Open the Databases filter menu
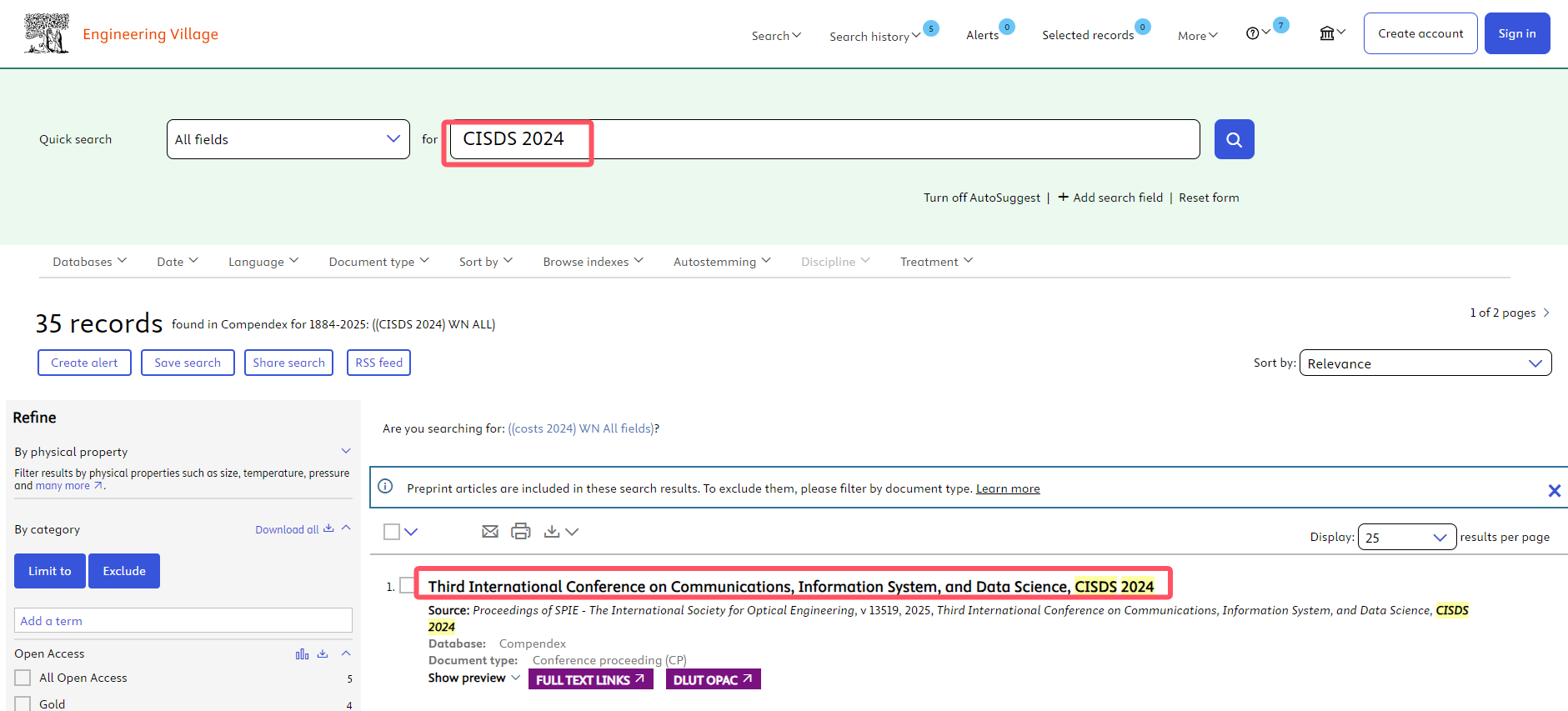Image resolution: width=1568 pixels, height=711 pixels. point(90,262)
